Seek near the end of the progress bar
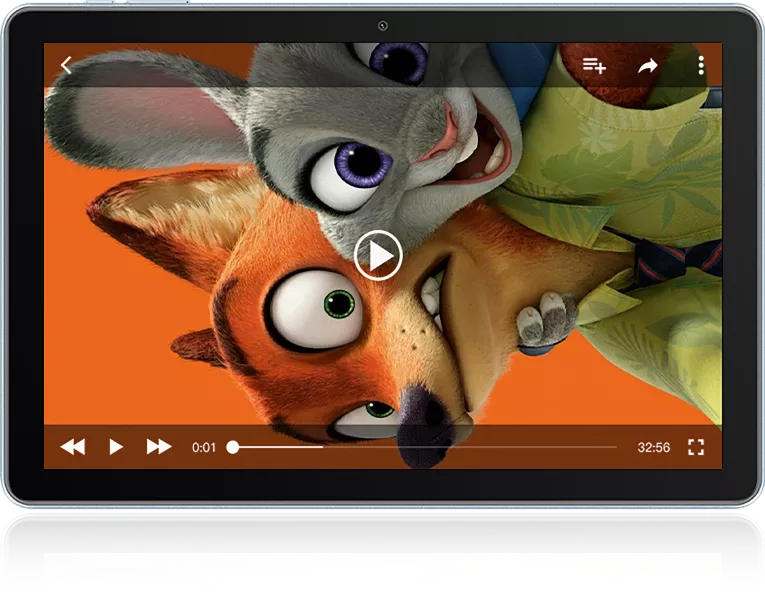 [605, 447]
